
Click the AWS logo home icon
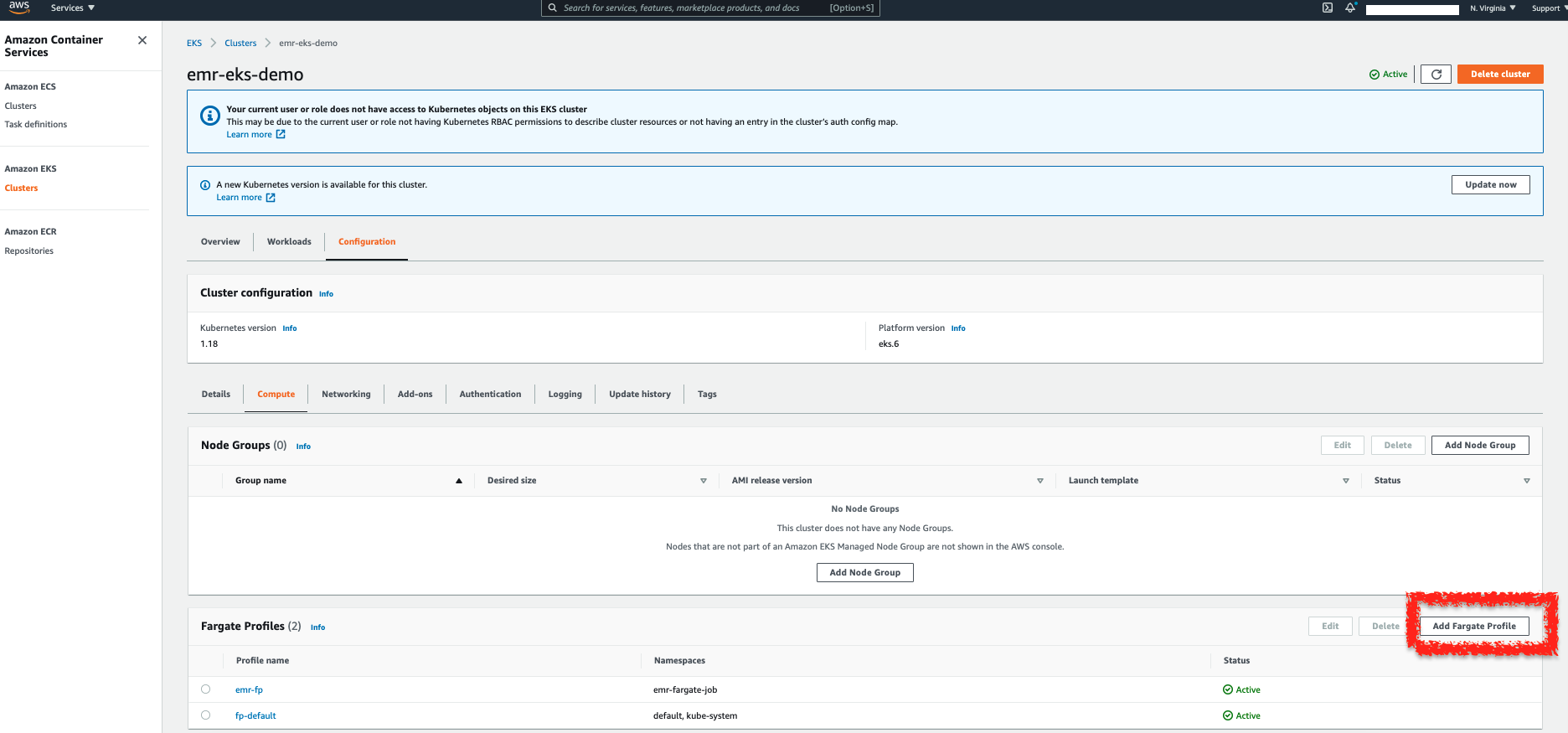[x=19, y=8]
